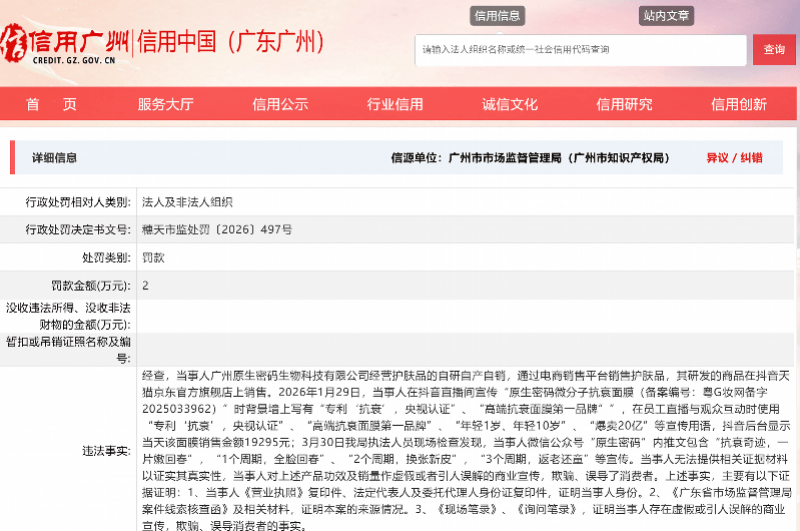This screenshot has height=531, width=800.
Task: Open the 信用研究 navigation item
Action: [x=624, y=104]
